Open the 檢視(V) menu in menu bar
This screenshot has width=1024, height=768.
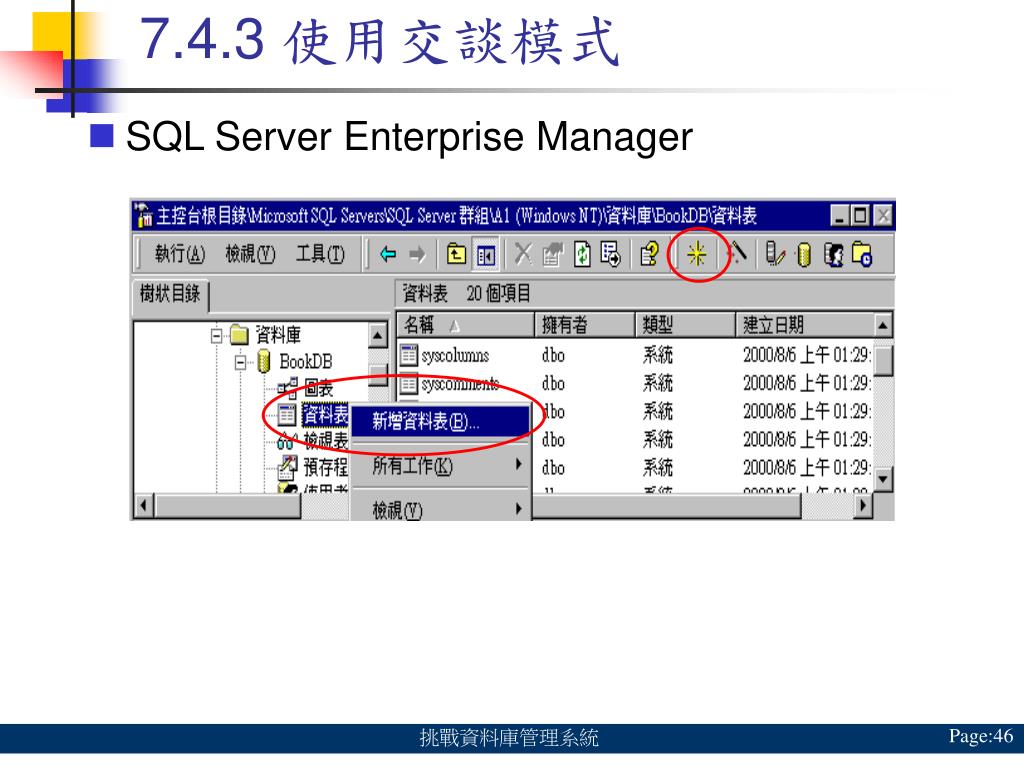(x=250, y=253)
